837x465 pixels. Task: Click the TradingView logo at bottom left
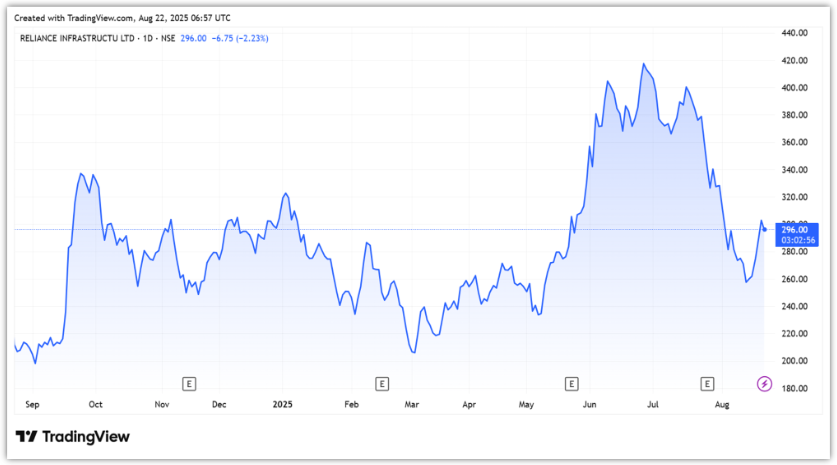click(x=72, y=437)
